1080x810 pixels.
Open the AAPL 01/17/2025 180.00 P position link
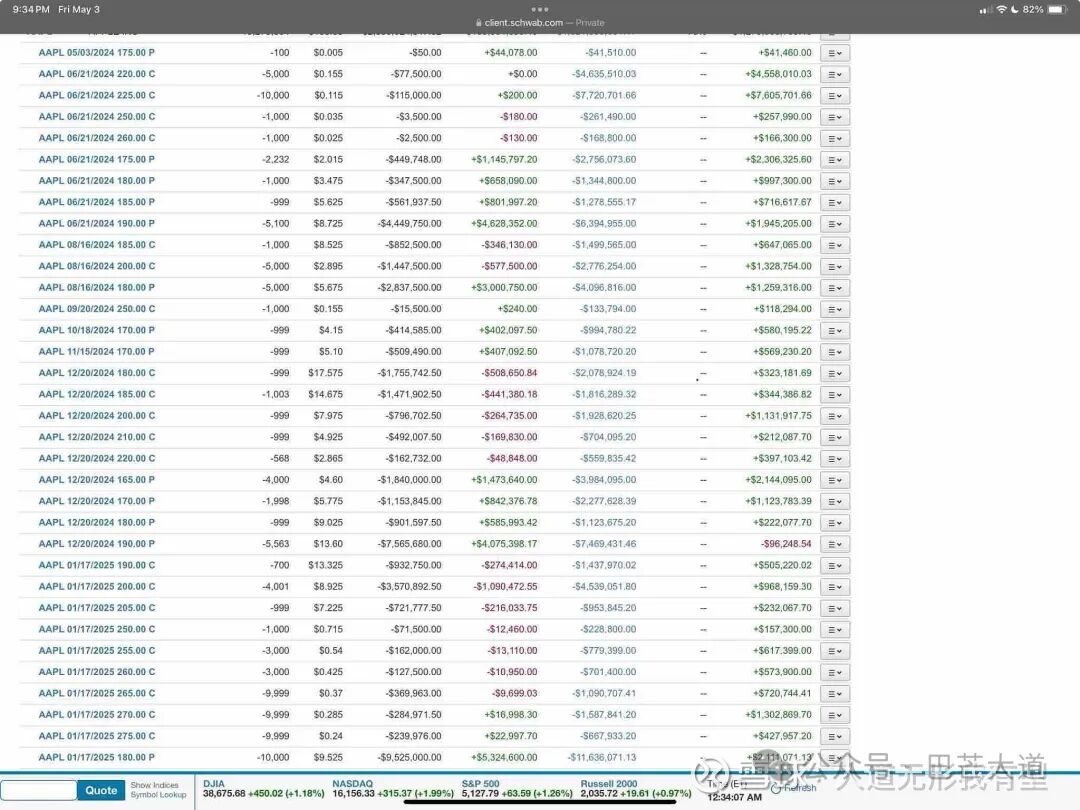96,757
